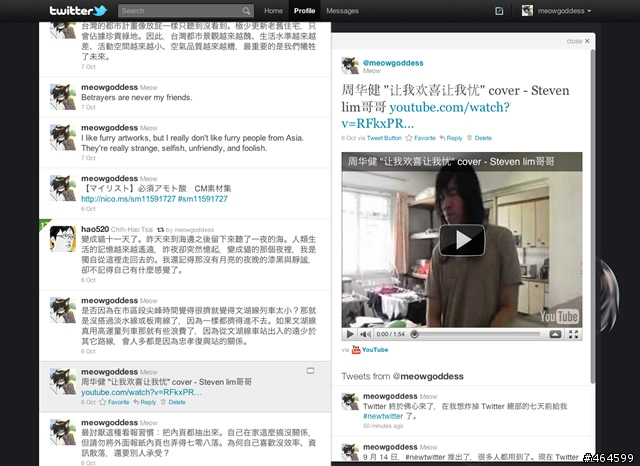The image size is (640, 466).
Task: Click the search magnifier icon
Action: coord(246,11)
